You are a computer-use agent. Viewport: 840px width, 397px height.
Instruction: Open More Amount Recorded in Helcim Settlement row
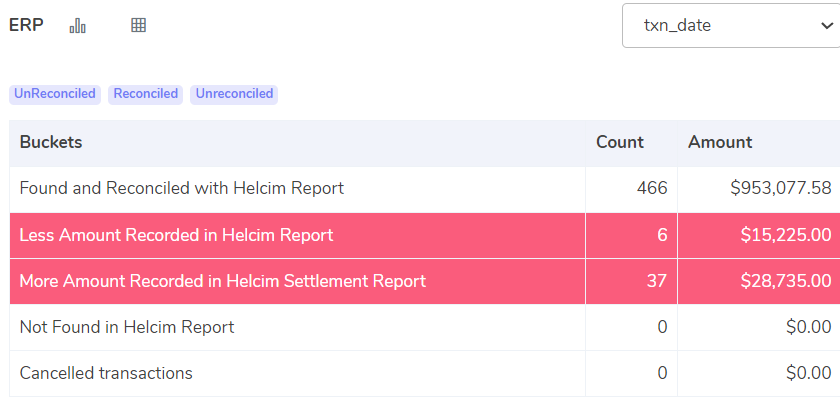pyautogui.click(x=425, y=281)
